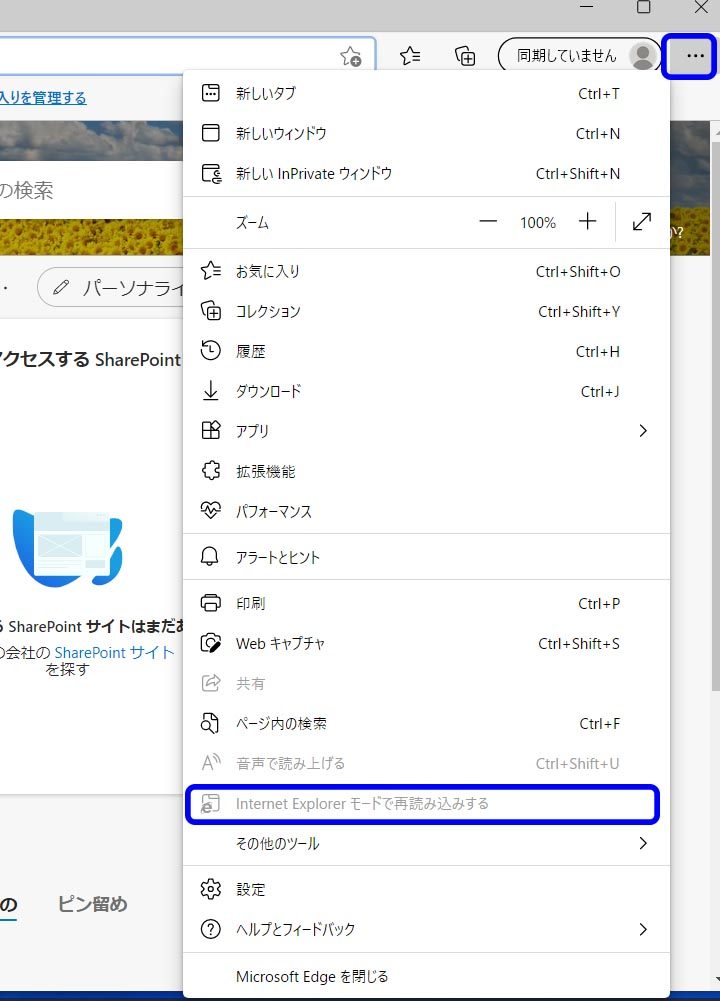Click the page's vertical scrollbar
The image size is (720, 1001).
coord(715,415)
